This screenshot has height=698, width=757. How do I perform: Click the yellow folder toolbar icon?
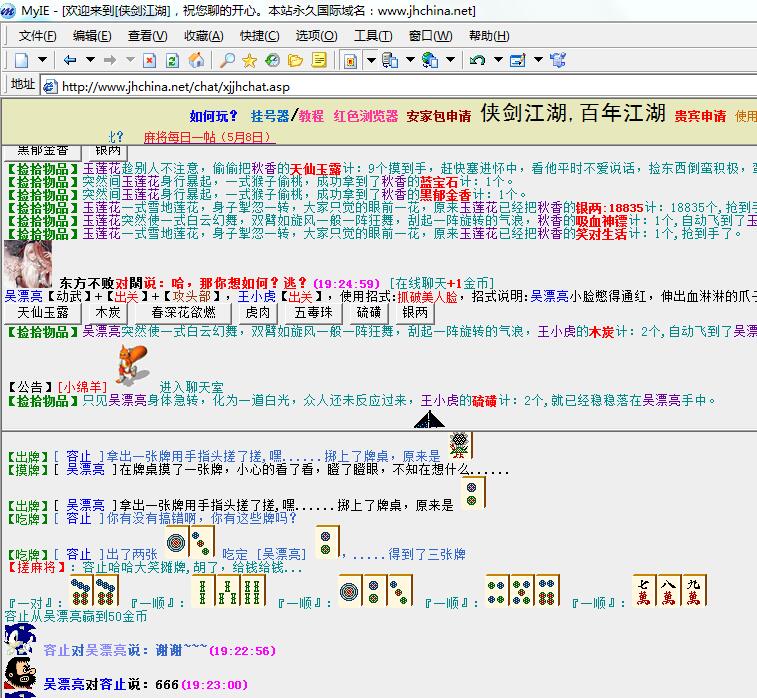click(x=295, y=60)
